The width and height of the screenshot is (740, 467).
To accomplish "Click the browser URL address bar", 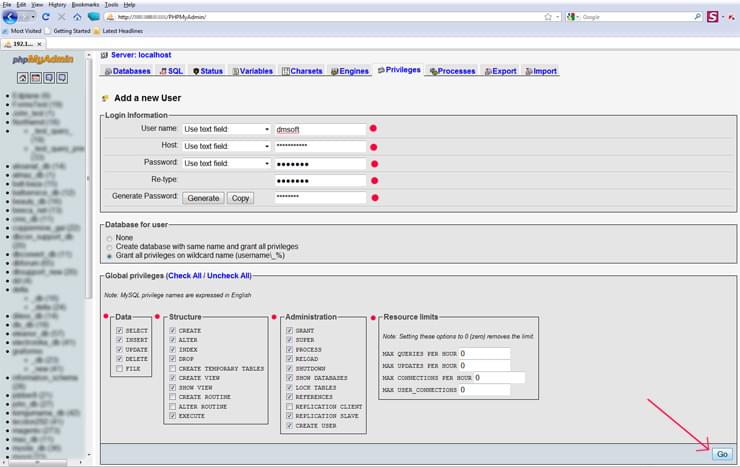I will [x=326, y=17].
